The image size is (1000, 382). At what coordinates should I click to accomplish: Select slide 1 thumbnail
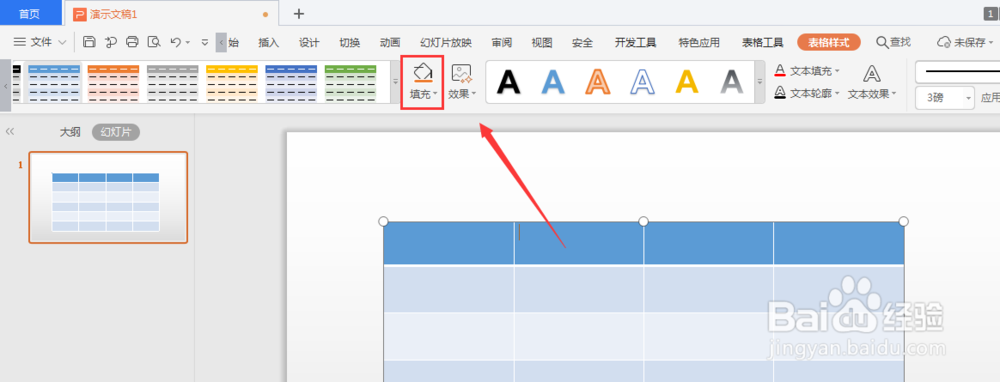108,198
